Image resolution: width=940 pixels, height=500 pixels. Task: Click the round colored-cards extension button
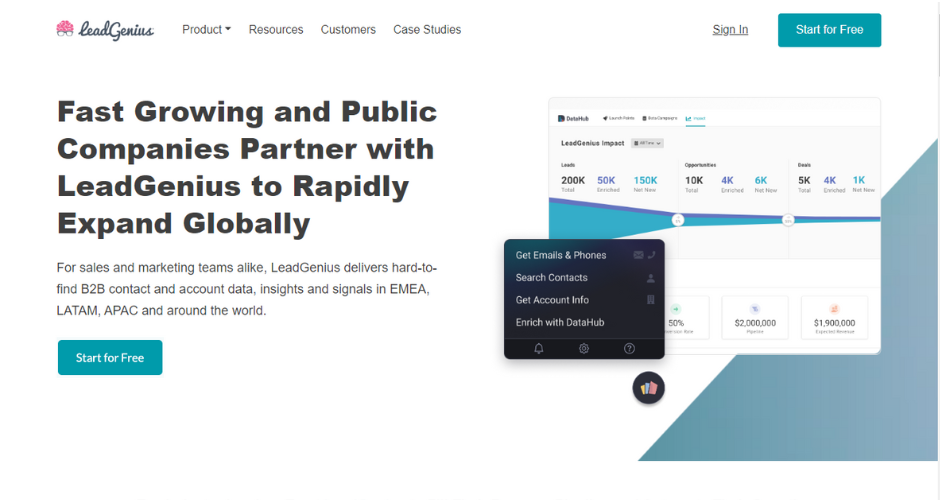pyautogui.click(x=649, y=388)
